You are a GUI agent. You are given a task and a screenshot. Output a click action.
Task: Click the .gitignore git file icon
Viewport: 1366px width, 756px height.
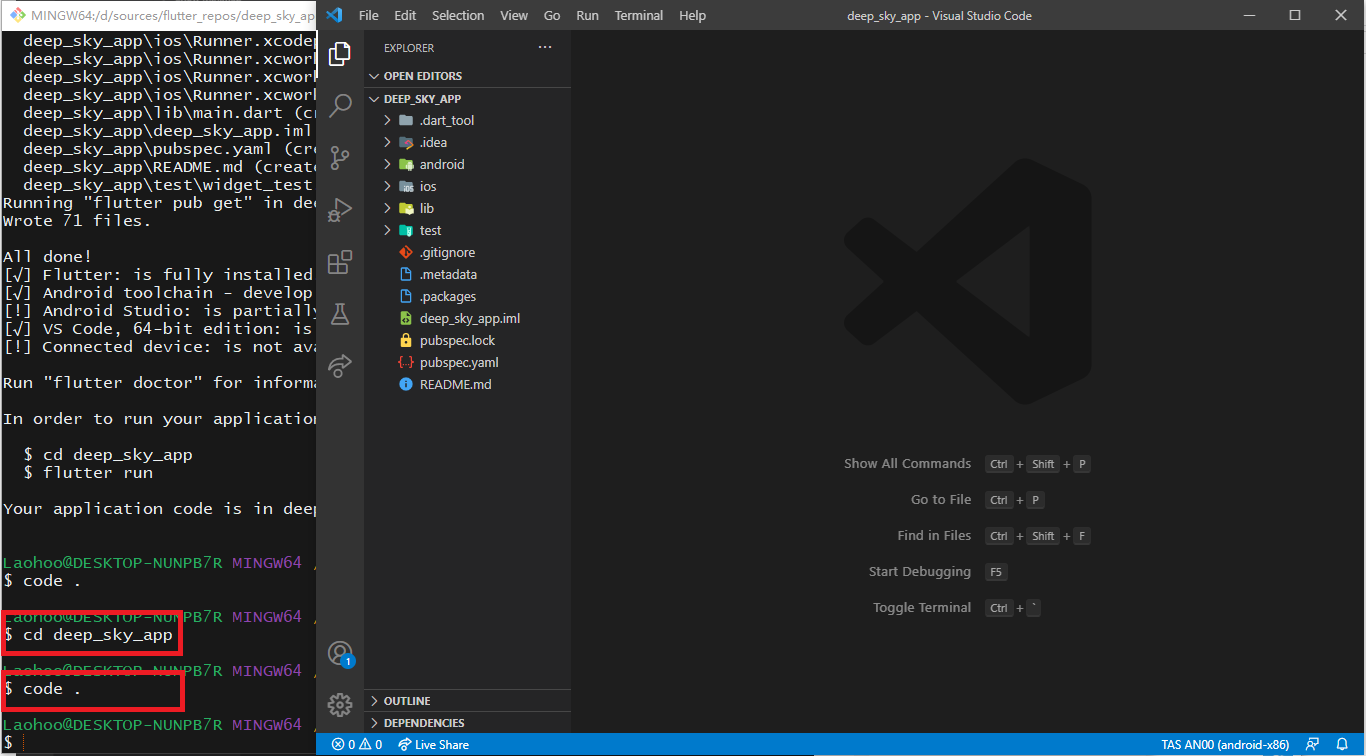(406, 252)
